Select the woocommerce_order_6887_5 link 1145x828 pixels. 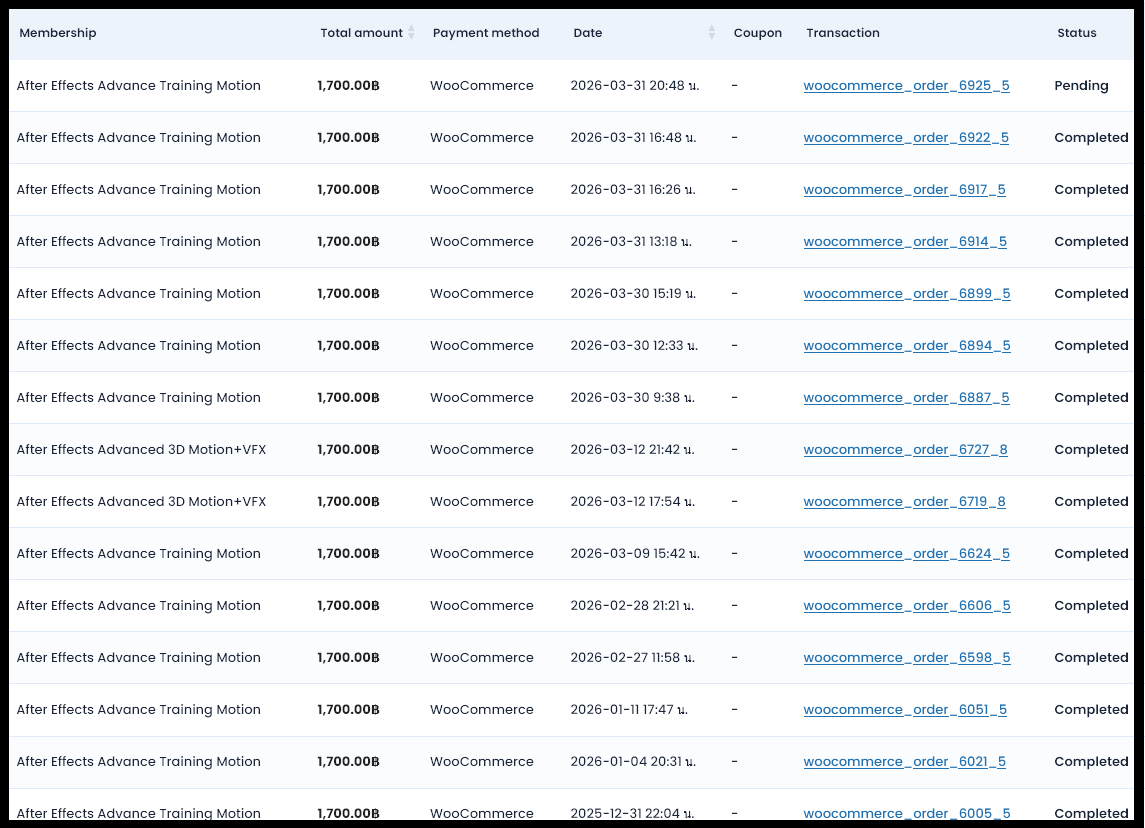pos(906,398)
